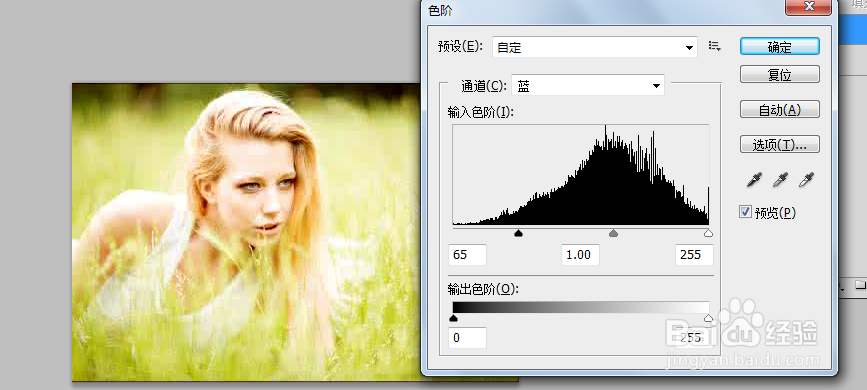Grab the input black point slider
The image size is (867, 390).
pyautogui.click(x=519, y=233)
